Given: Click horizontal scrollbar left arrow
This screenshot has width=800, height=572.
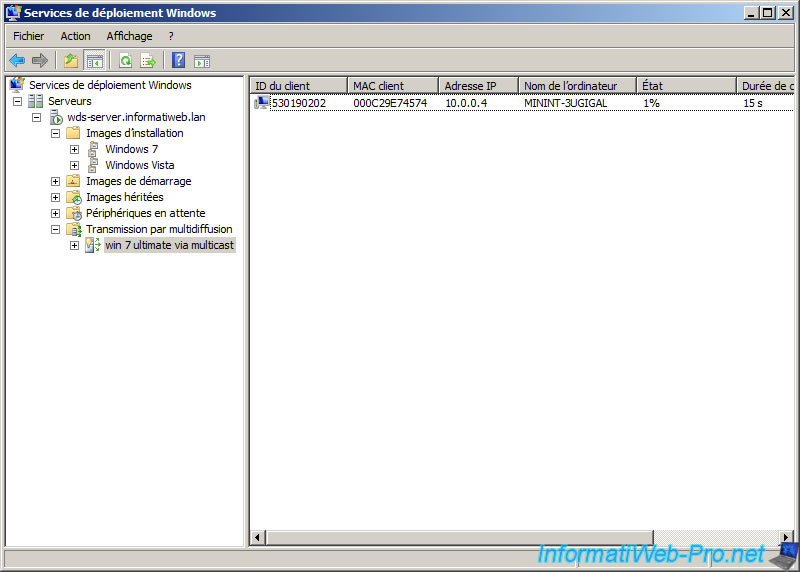Looking at the screenshot, I should pyautogui.click(x=257, y=537).
